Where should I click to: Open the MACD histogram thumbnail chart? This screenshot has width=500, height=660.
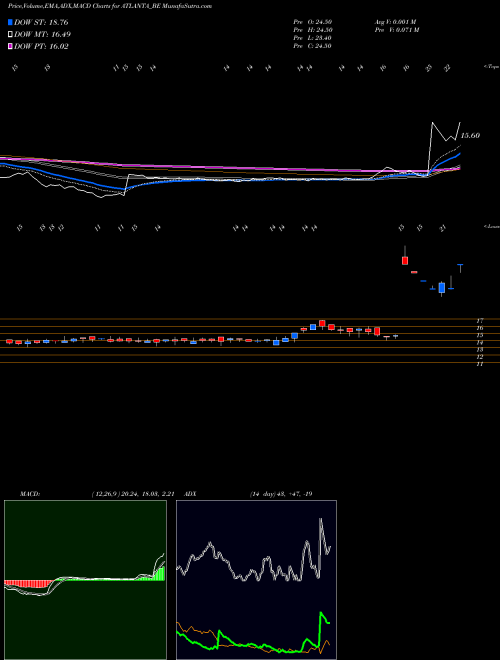coord(85,580)
